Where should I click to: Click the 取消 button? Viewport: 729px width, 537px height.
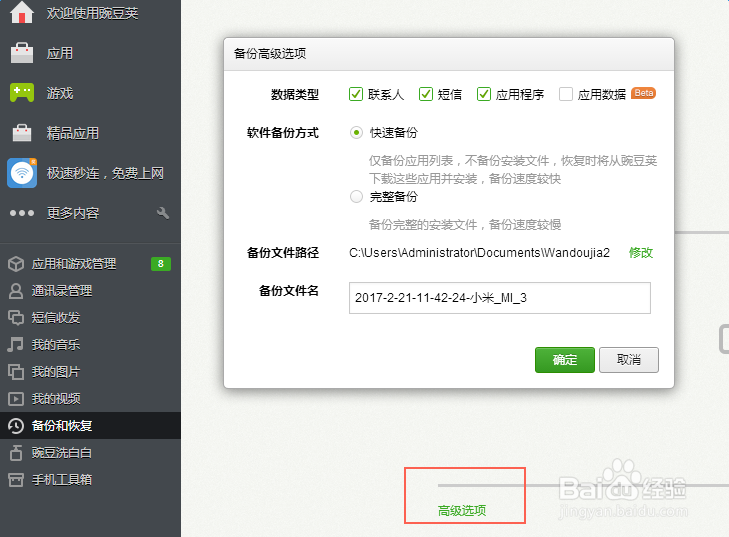pos(629,360)
